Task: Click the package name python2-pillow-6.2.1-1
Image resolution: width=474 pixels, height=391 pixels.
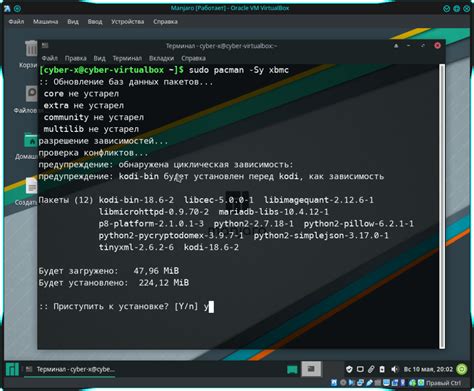Action: click(359, 224)
